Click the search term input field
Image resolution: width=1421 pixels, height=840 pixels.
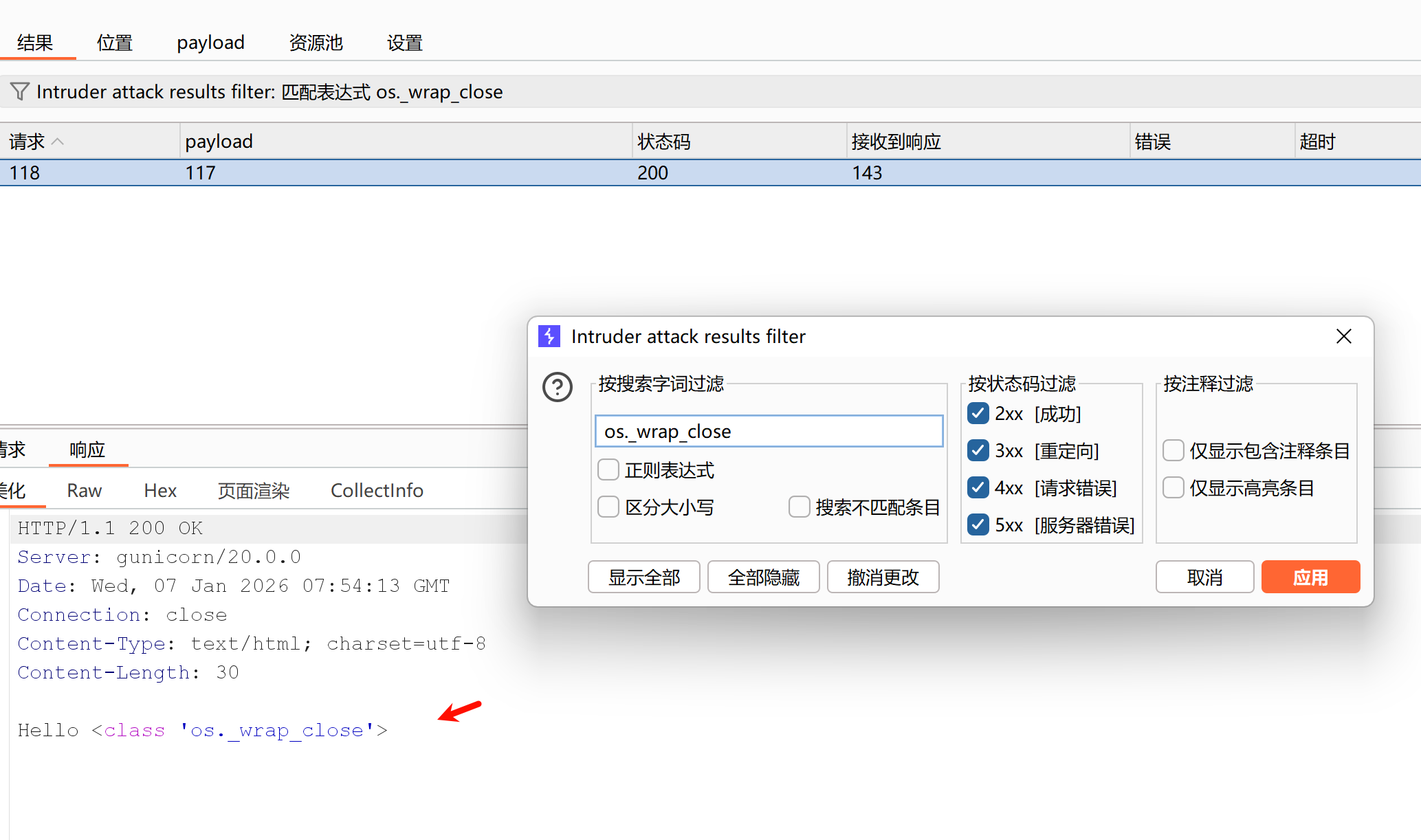(x=768, y=431)
